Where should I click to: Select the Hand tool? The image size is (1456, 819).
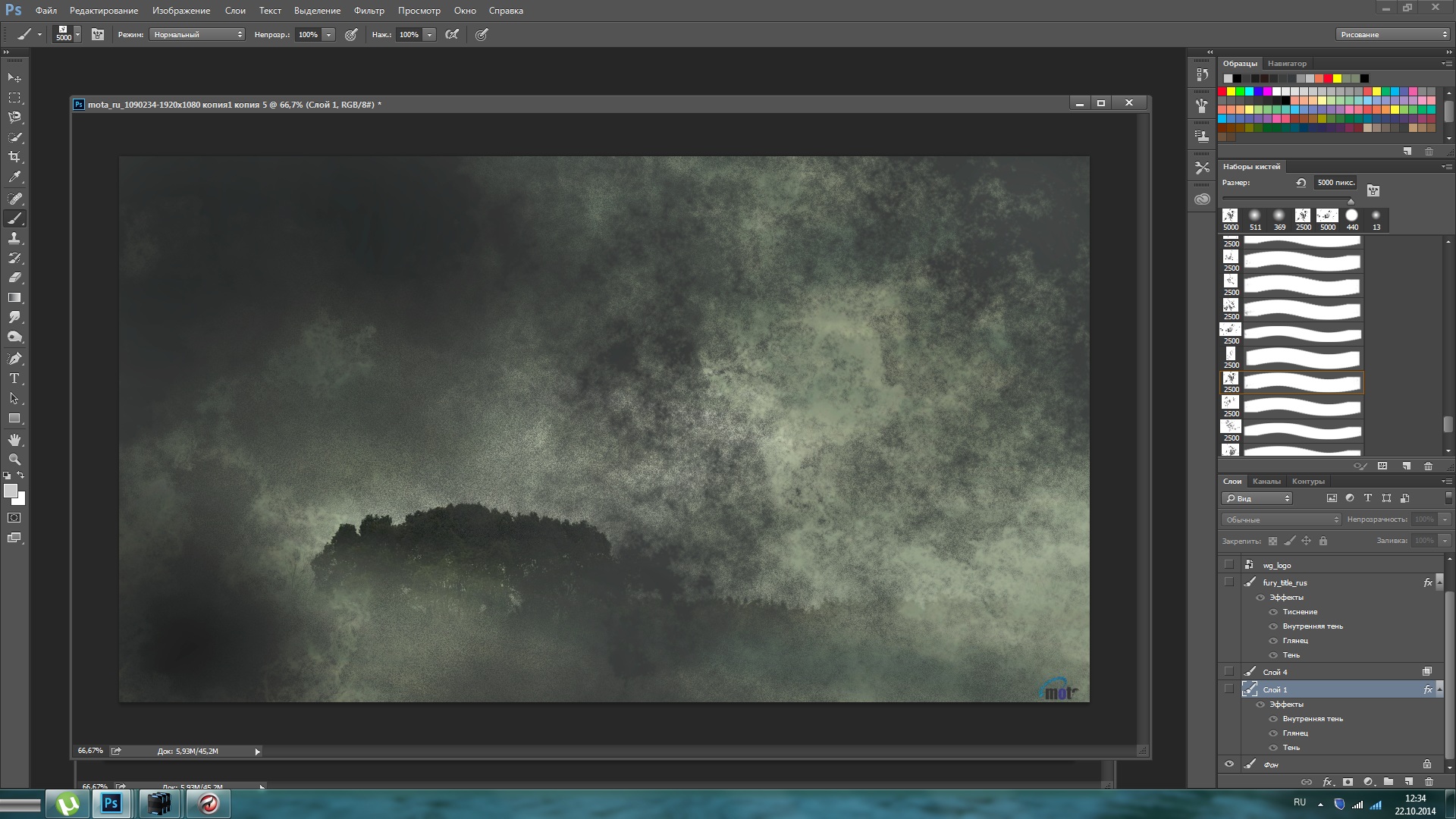(x=14, y=440)
